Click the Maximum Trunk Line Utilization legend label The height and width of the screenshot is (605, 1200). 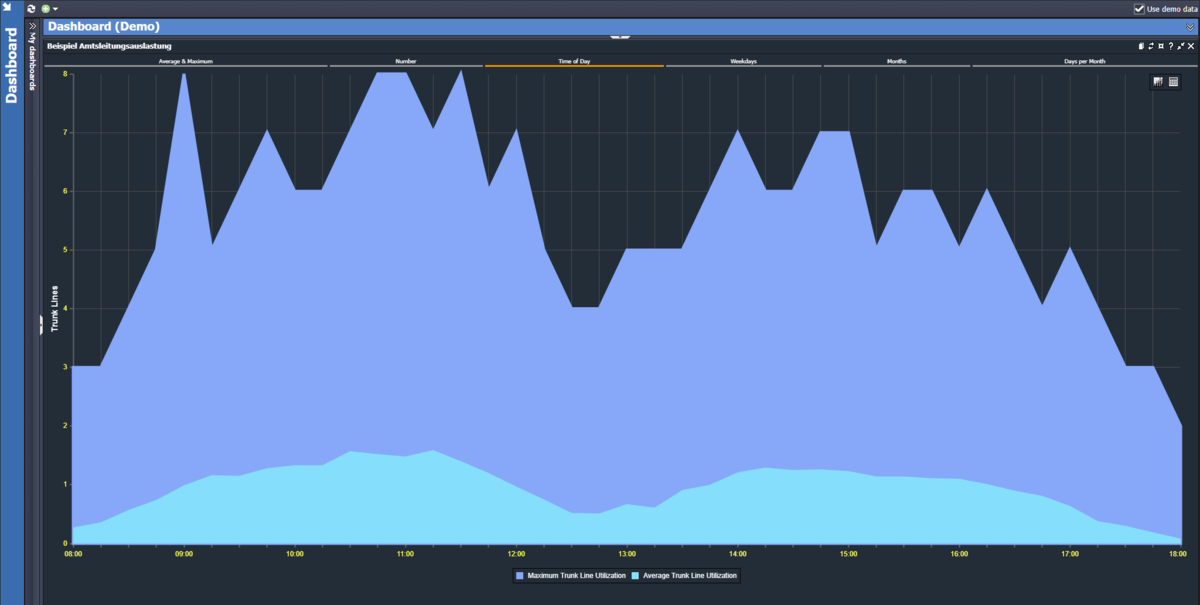coord(576,576)
